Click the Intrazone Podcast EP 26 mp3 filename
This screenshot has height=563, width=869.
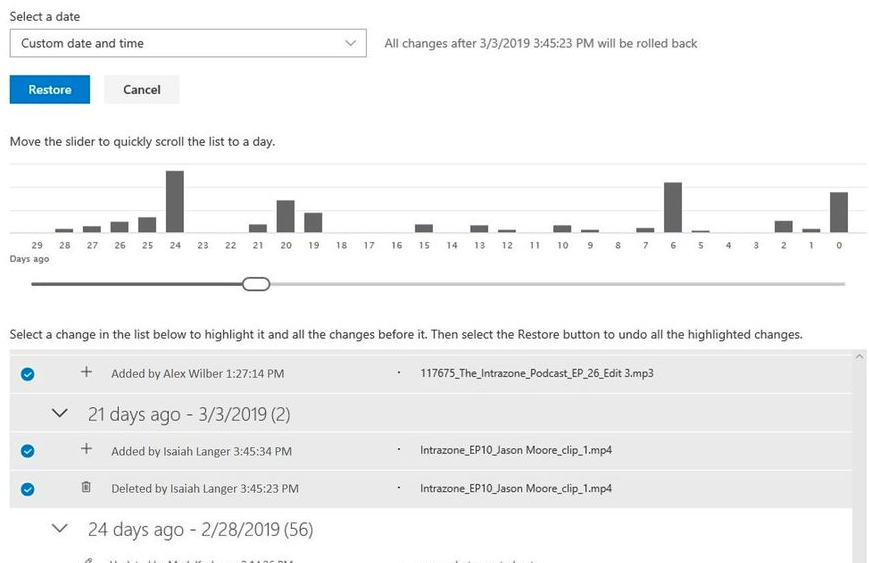pos(537,373)
